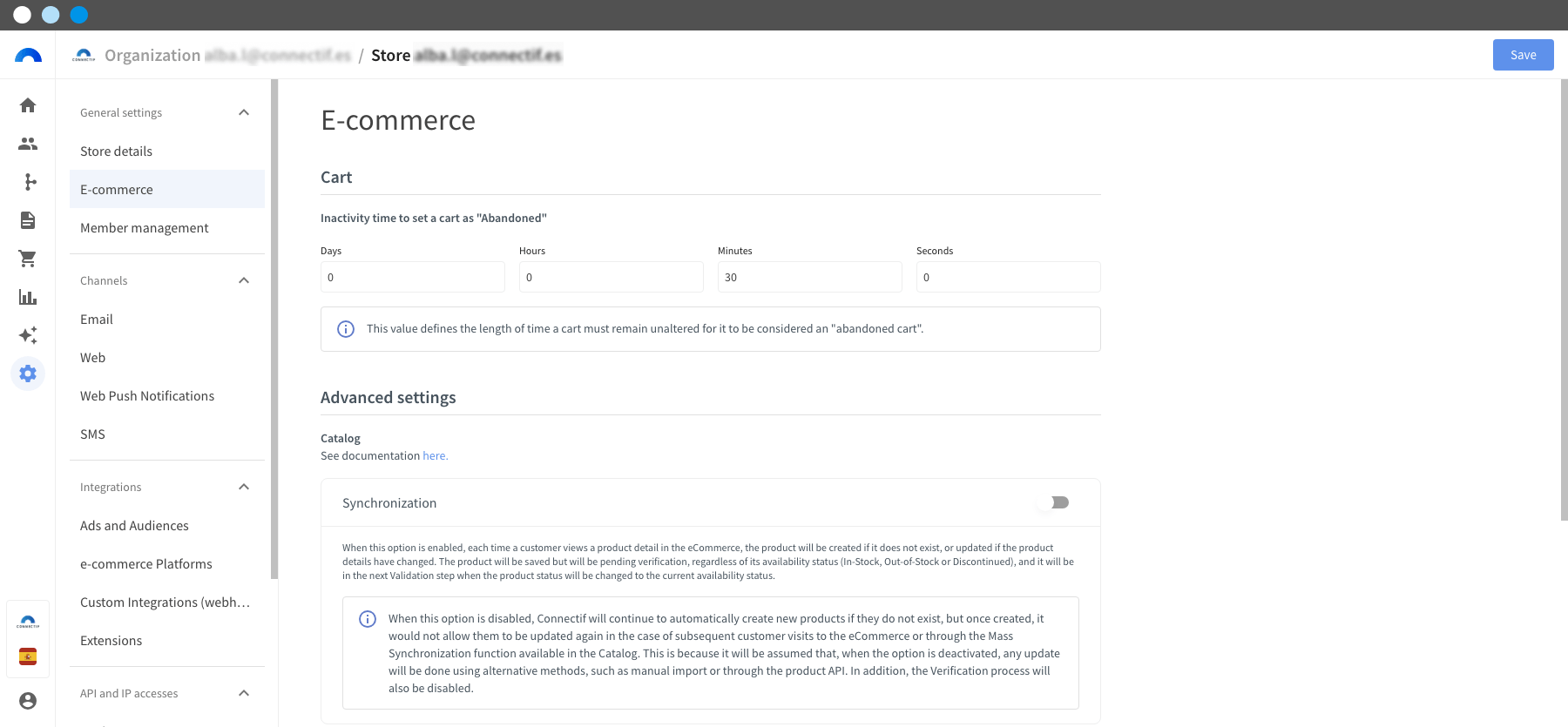Open the bar chart analytics icon

point(28,297)
